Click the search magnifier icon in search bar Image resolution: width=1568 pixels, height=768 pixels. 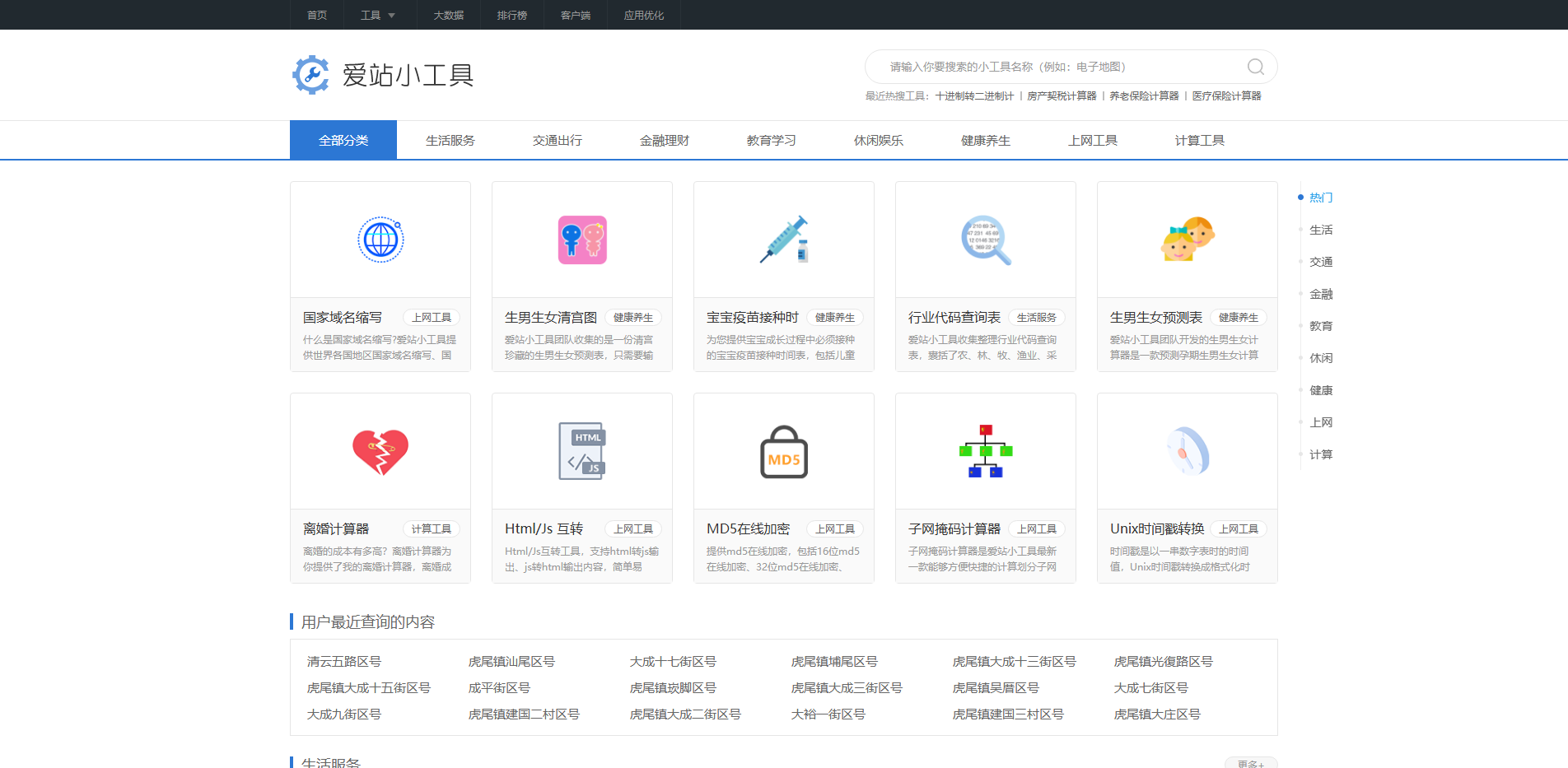point(1254,67)
